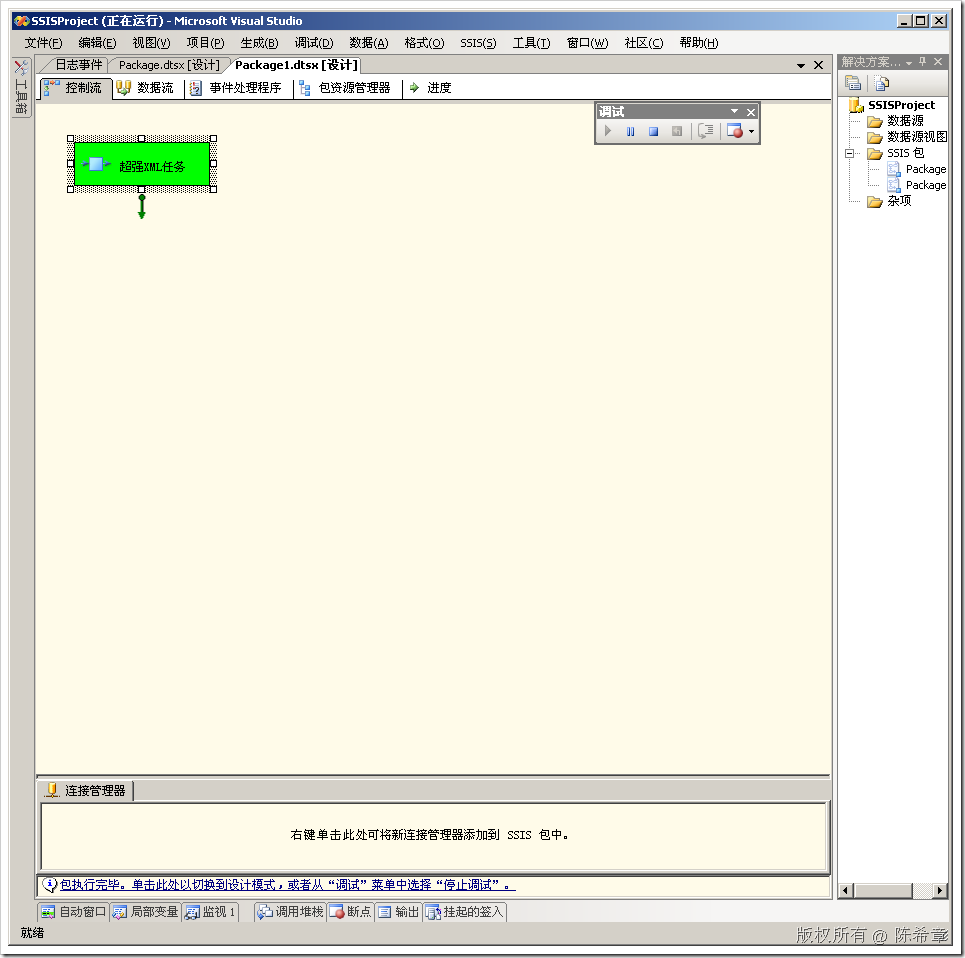Screen dimensions: 965x958
Task: Click the properties icon in solution explorer toolbar
Action: [853, 83]
